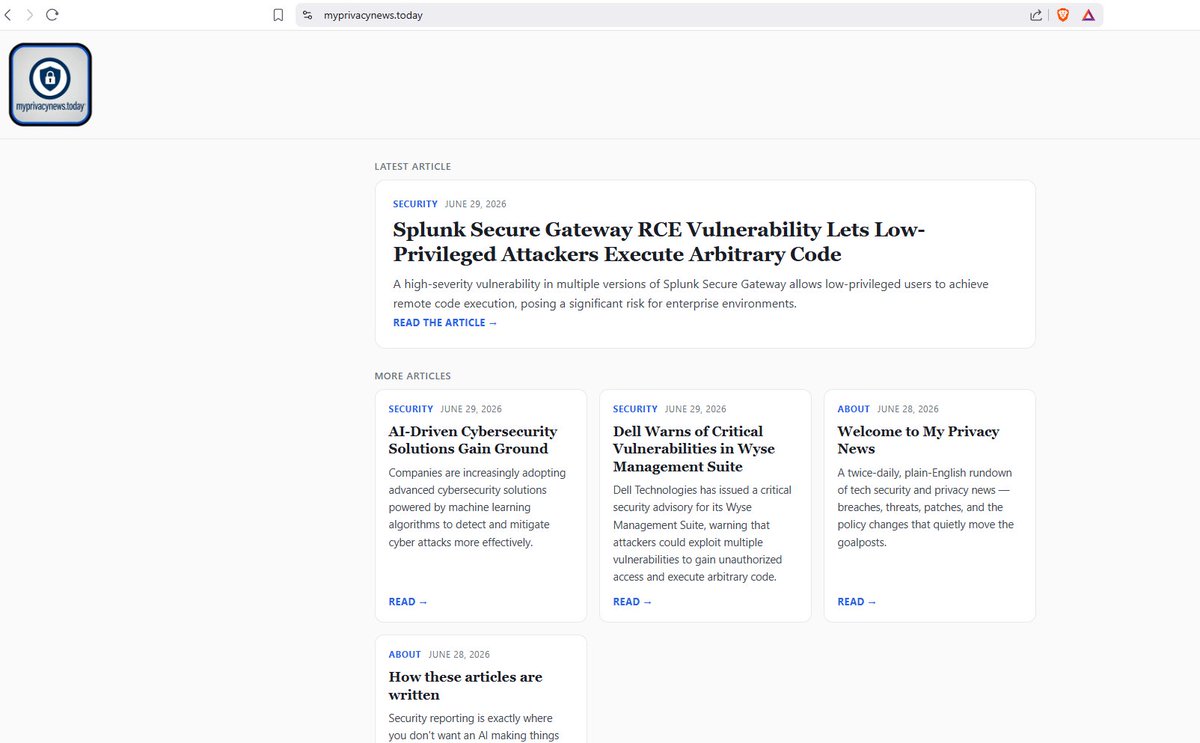Click the myprivacynews.today site logo
Screen dimensions: 1200x743
(x=50, y=84)
